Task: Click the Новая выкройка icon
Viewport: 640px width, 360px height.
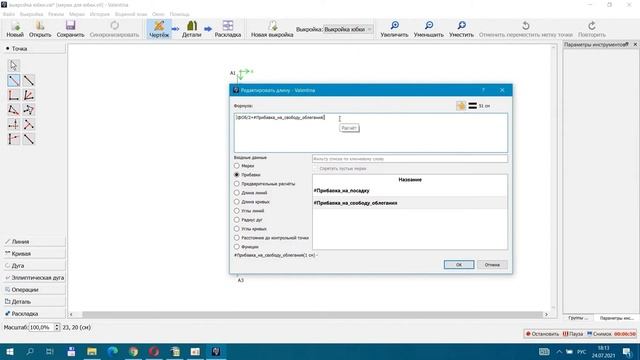Action: (x=272, y=29)
